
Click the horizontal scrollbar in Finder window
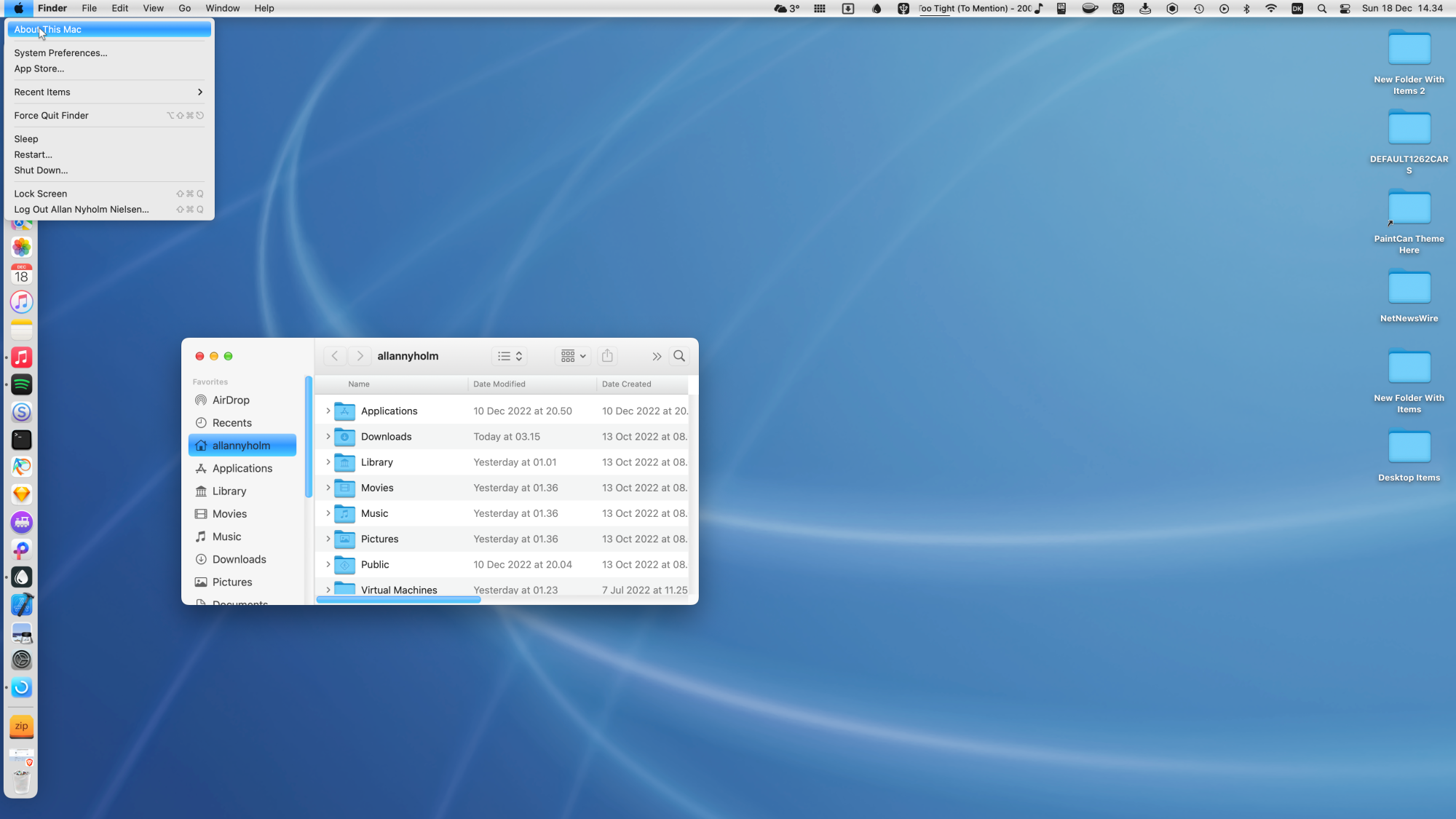click(398, 600)
